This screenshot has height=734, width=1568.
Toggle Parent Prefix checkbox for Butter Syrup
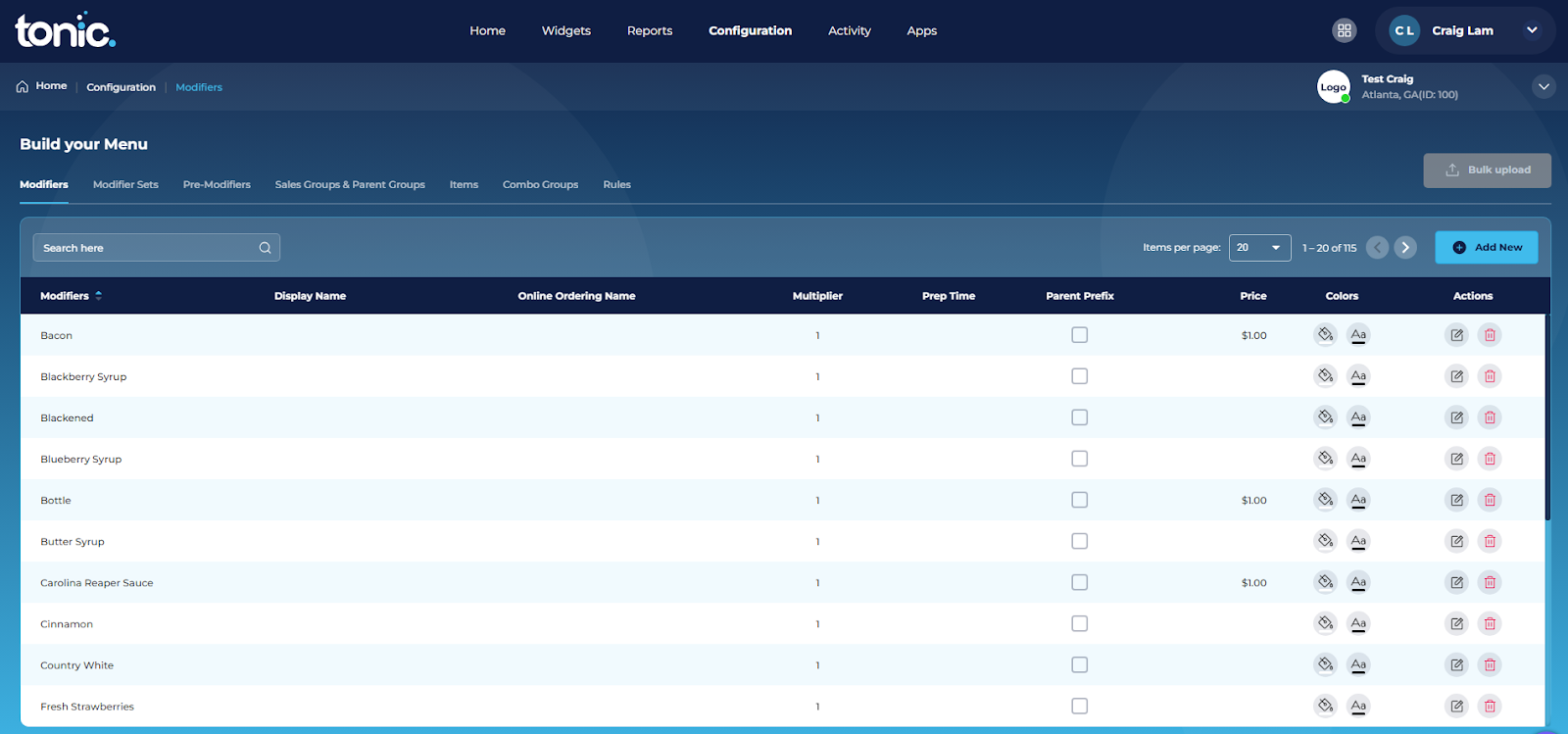[x=1080, y=541]
